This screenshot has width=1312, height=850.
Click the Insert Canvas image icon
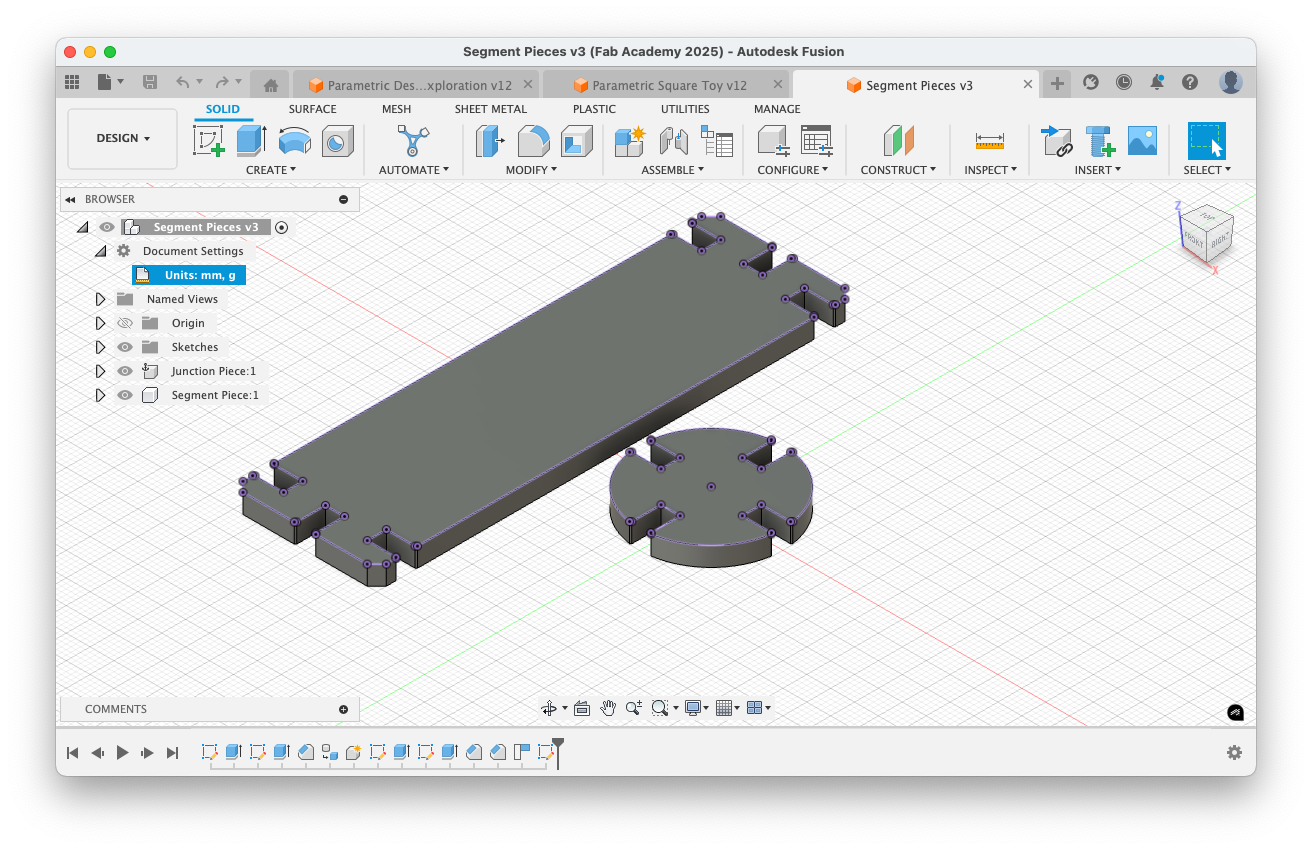(x=1142, y=141)
